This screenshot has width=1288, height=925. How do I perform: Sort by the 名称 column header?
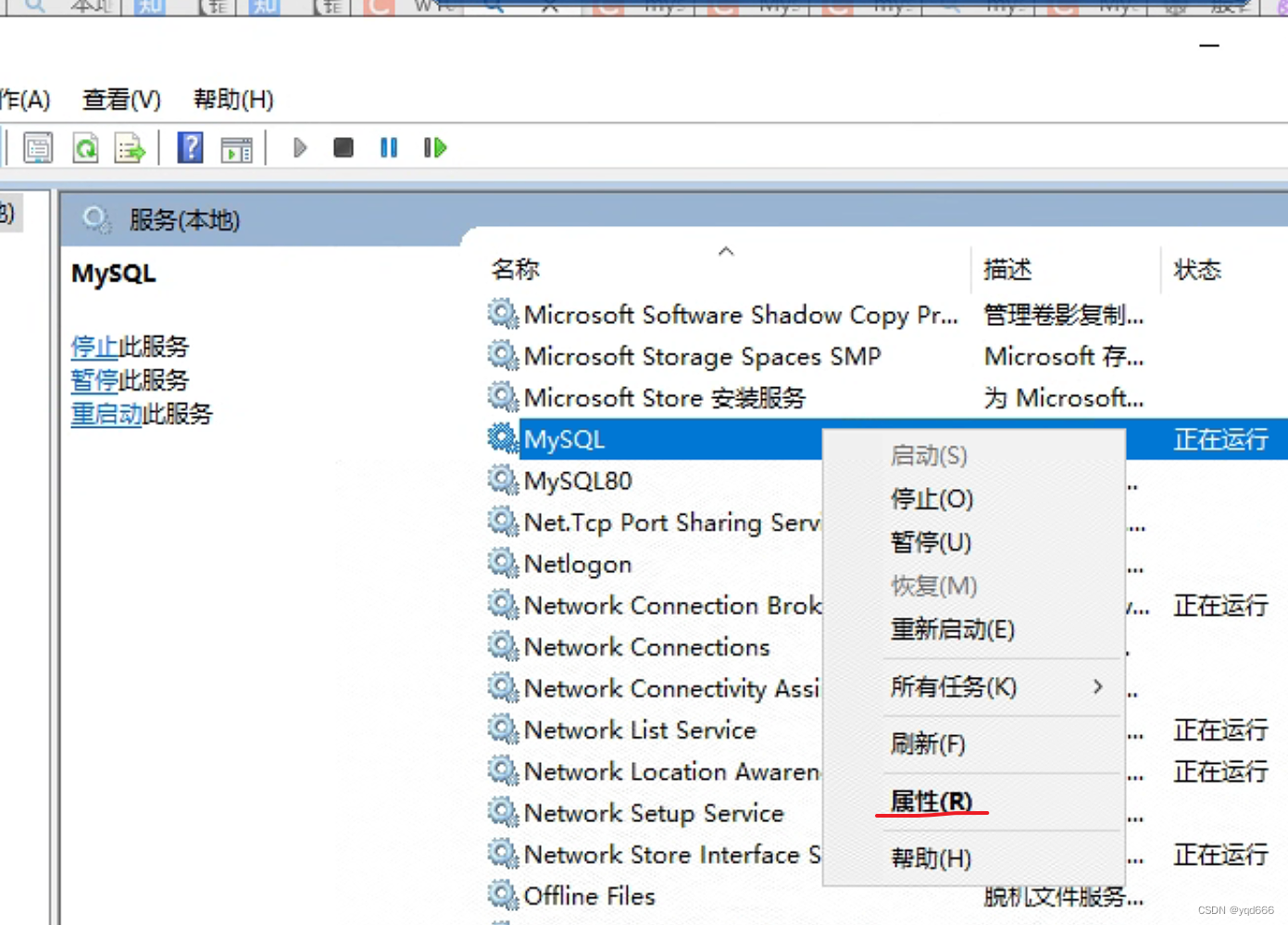pos(516,269)
